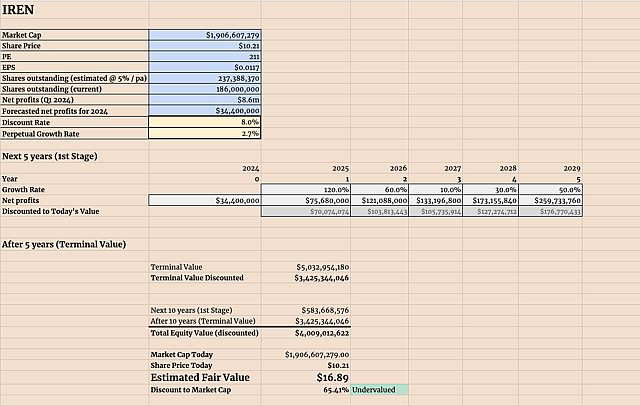
Task: Select the 10.0% growth rate cell
Action: tap(436, 189)
